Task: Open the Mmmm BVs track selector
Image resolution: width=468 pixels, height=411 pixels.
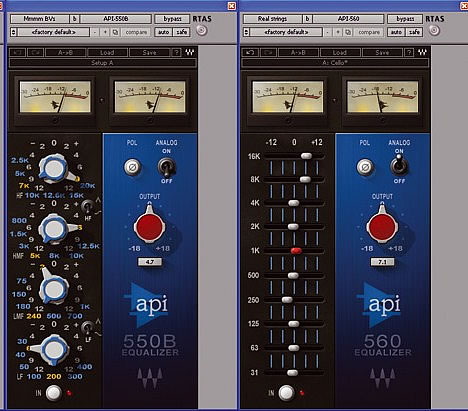Action: [40, 19]
